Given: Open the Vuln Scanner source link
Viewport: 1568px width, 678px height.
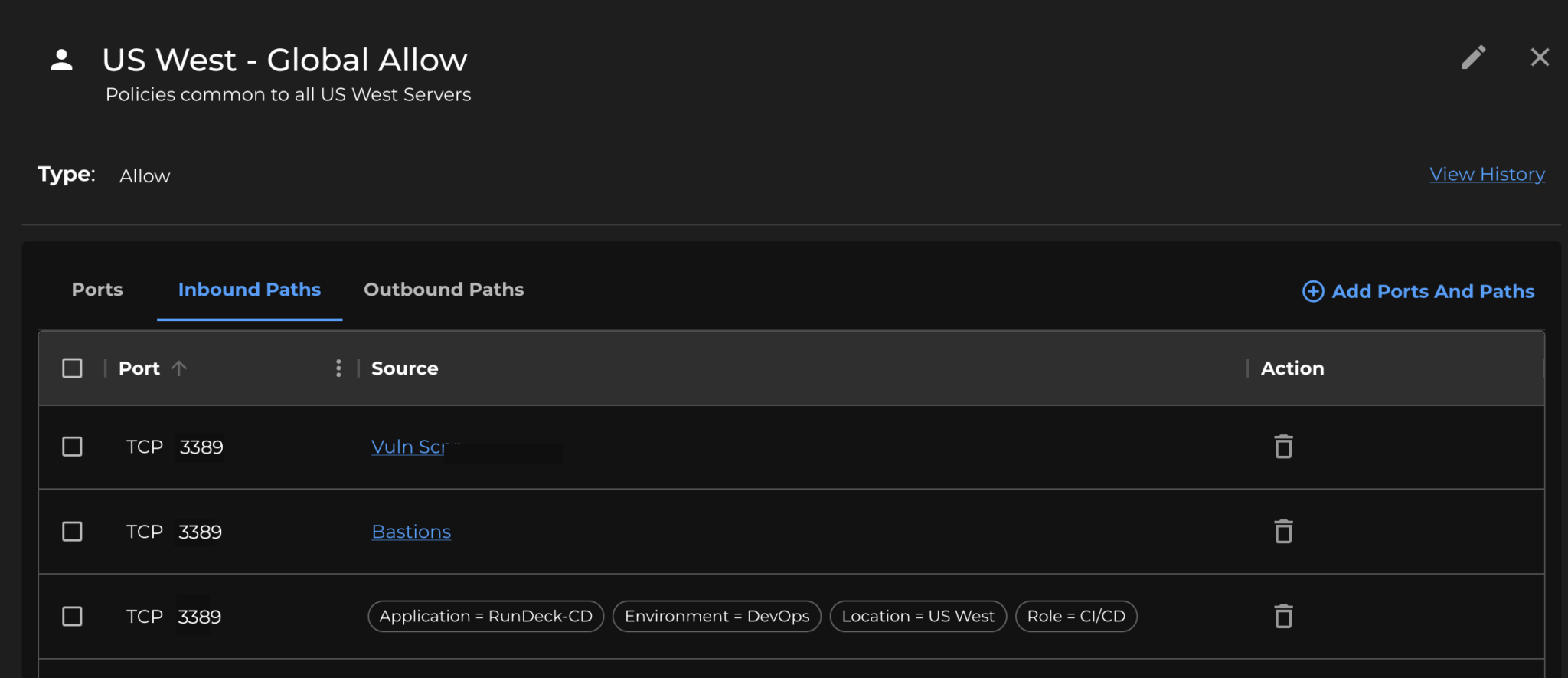Looking at the screenshot, I should click(x=408, y=447).
